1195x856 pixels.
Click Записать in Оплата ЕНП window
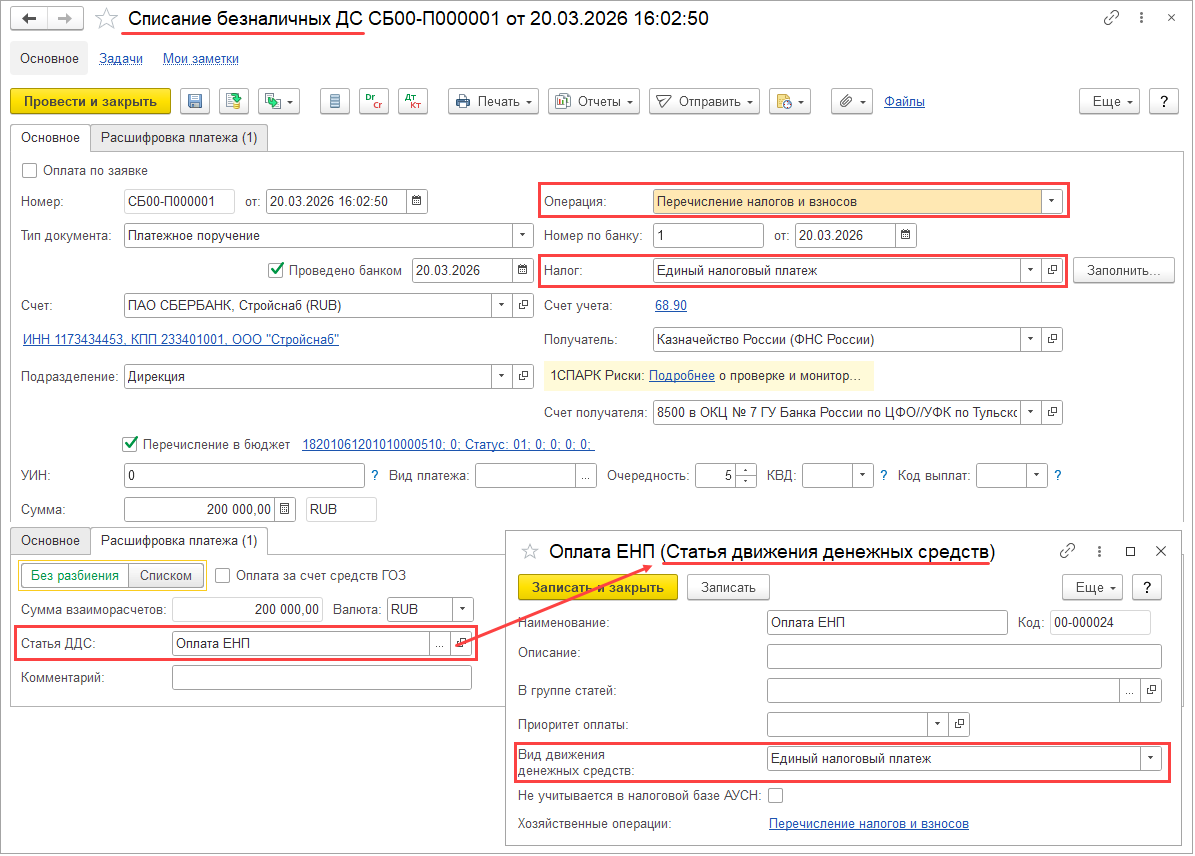(728, 587)
